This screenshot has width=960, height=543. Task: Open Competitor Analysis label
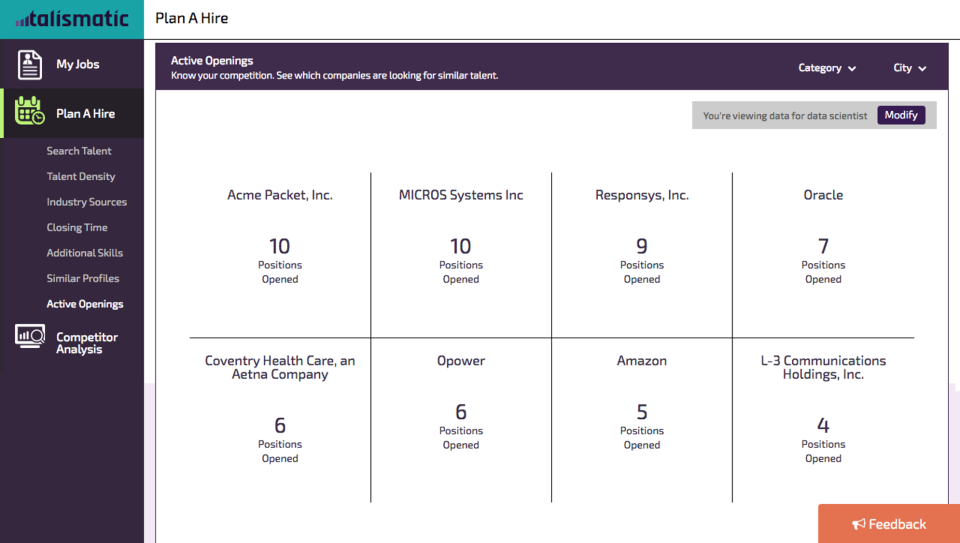click(87, 343)
